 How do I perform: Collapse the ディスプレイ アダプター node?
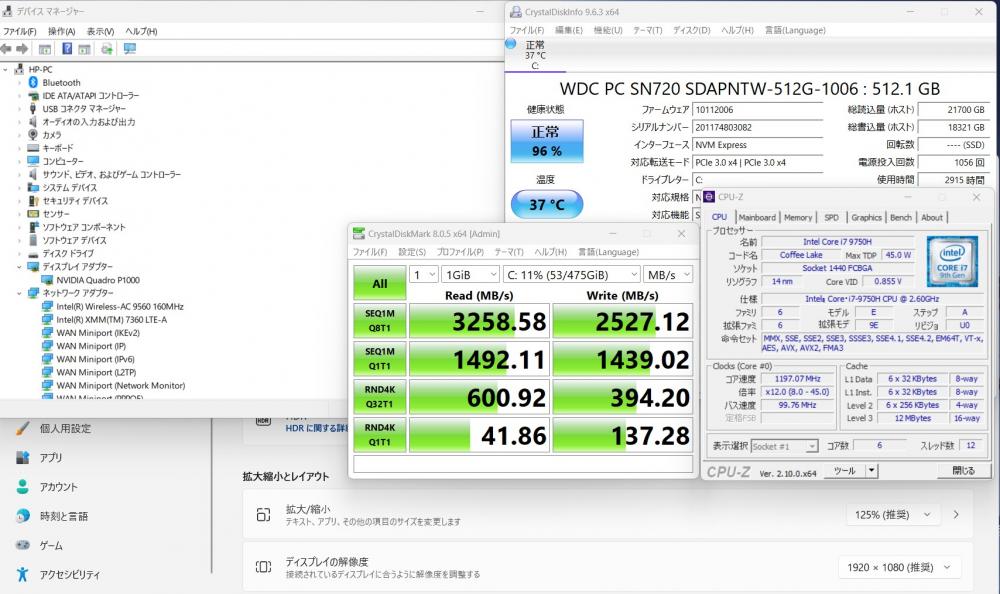(19, 267)
